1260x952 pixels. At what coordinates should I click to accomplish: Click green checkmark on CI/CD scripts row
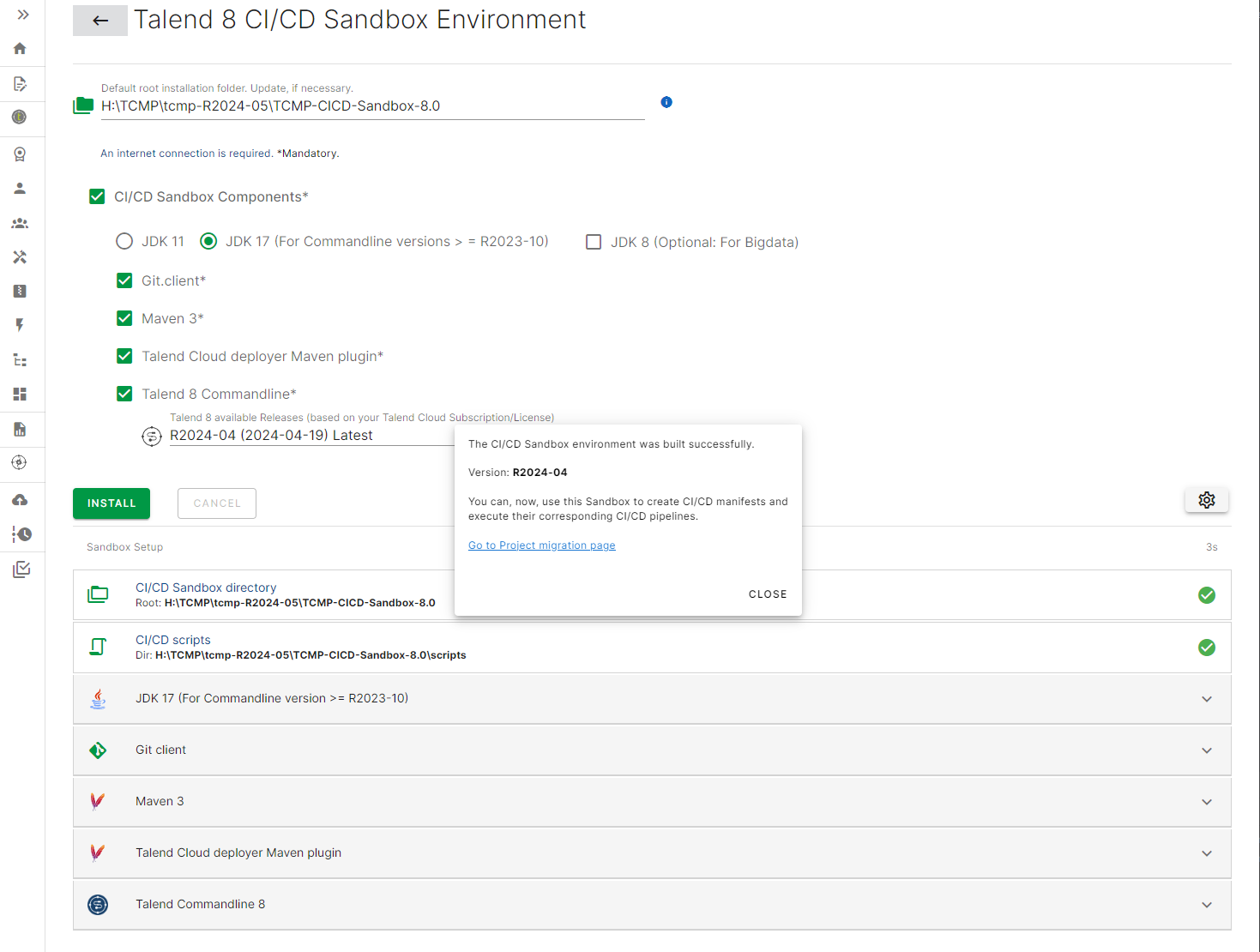(1207, 648)
